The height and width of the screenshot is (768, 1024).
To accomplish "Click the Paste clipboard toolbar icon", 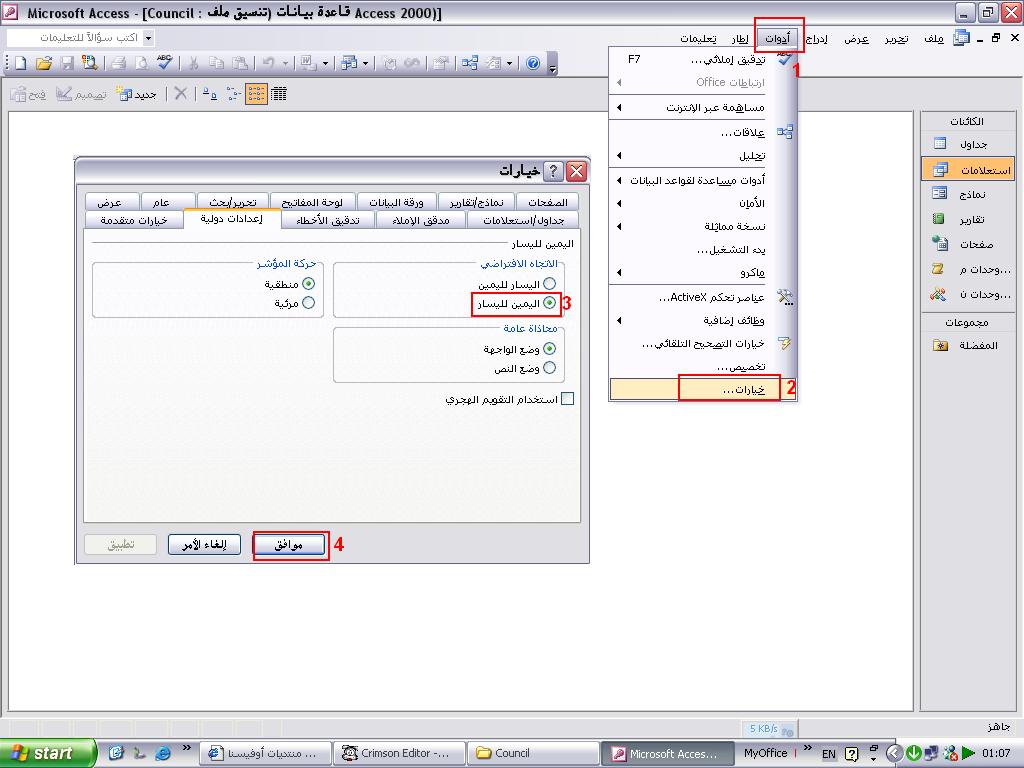I will pyautogui.click(x=240, y=63).
